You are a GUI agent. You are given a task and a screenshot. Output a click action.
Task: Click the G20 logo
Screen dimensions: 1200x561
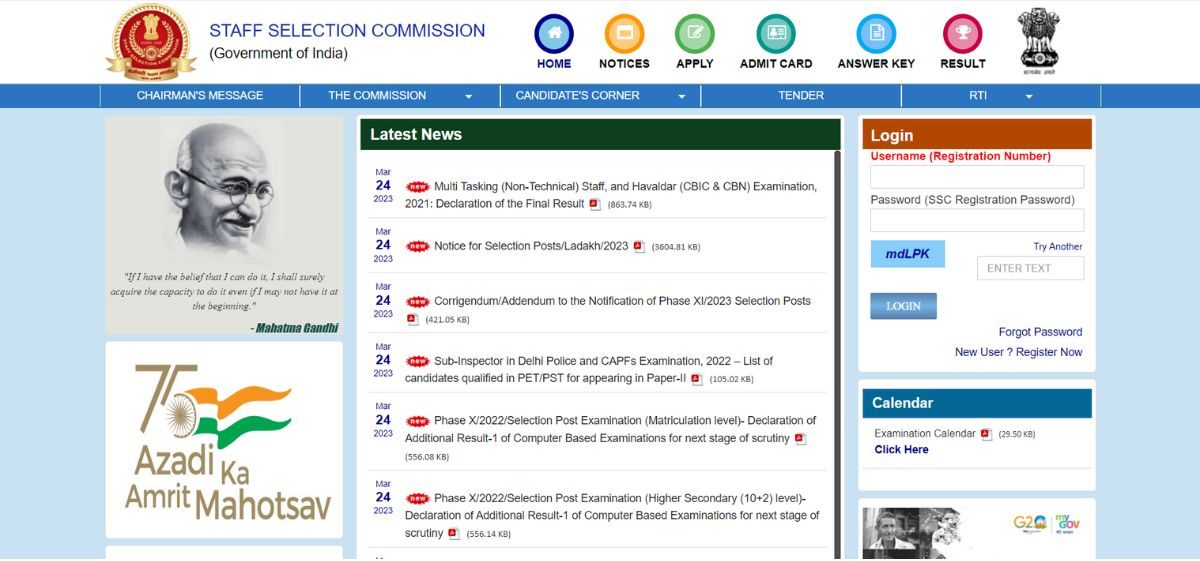point(1029,523)
